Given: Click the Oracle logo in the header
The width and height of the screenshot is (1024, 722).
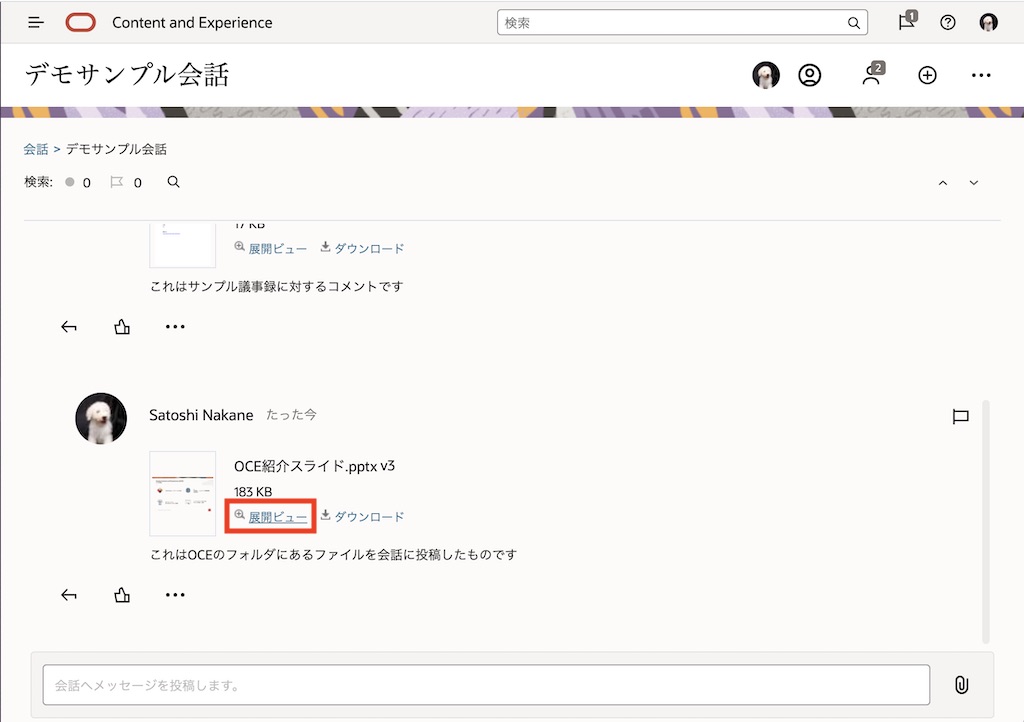Looking at the screenshot, I should pos(81,22).
